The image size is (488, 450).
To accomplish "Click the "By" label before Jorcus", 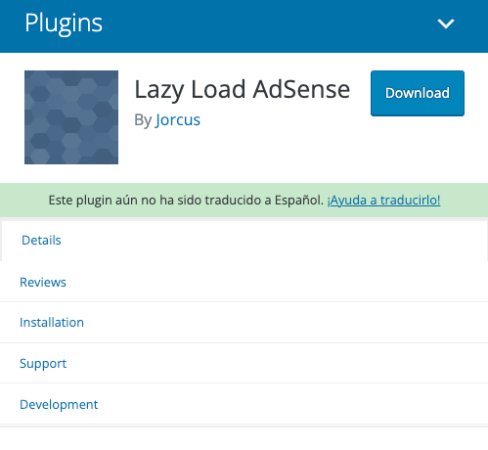I will 143,120.
